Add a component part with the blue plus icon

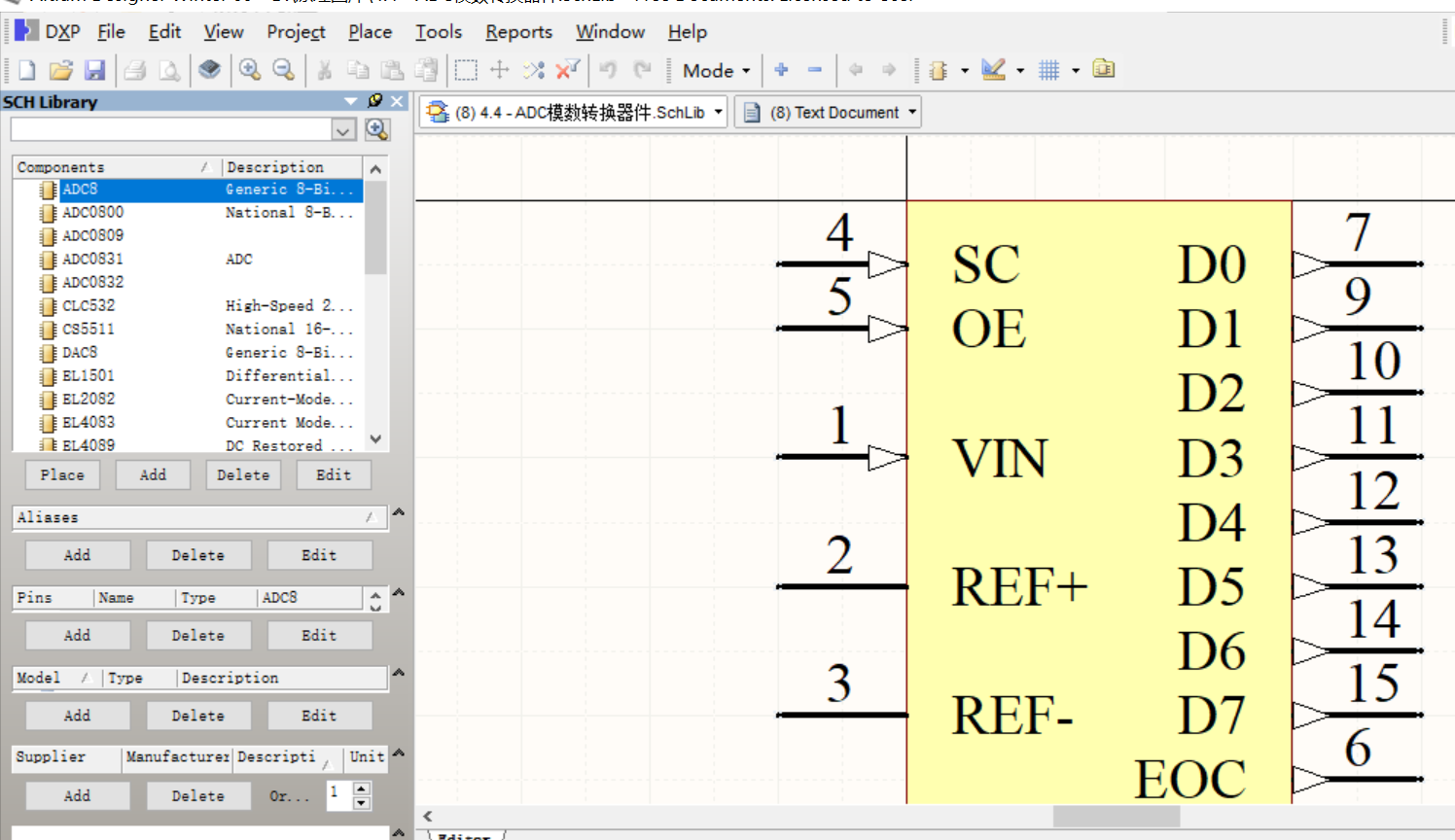(x=781, y=70)
